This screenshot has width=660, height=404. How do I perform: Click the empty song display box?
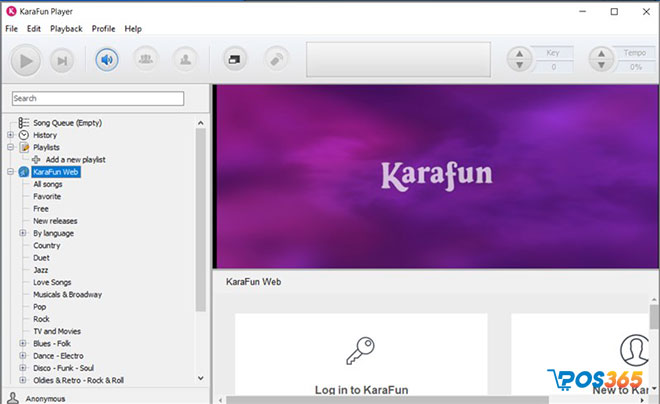398,59
